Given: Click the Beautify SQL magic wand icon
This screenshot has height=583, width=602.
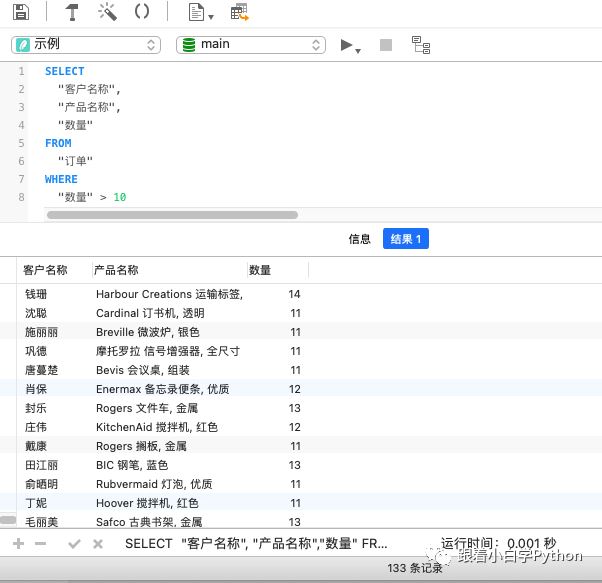Looking at the screenshot, I should (x=107, y=12).
